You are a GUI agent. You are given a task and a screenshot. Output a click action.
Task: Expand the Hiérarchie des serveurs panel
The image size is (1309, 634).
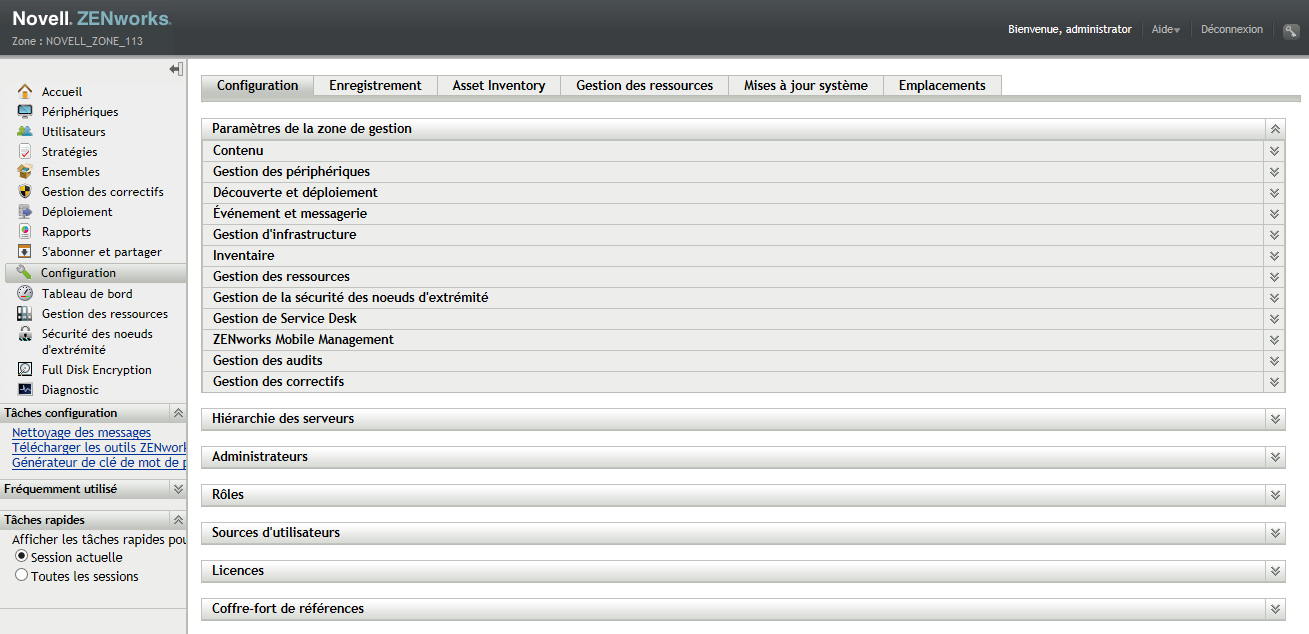pyautogui.click(x=1275, y=419)
